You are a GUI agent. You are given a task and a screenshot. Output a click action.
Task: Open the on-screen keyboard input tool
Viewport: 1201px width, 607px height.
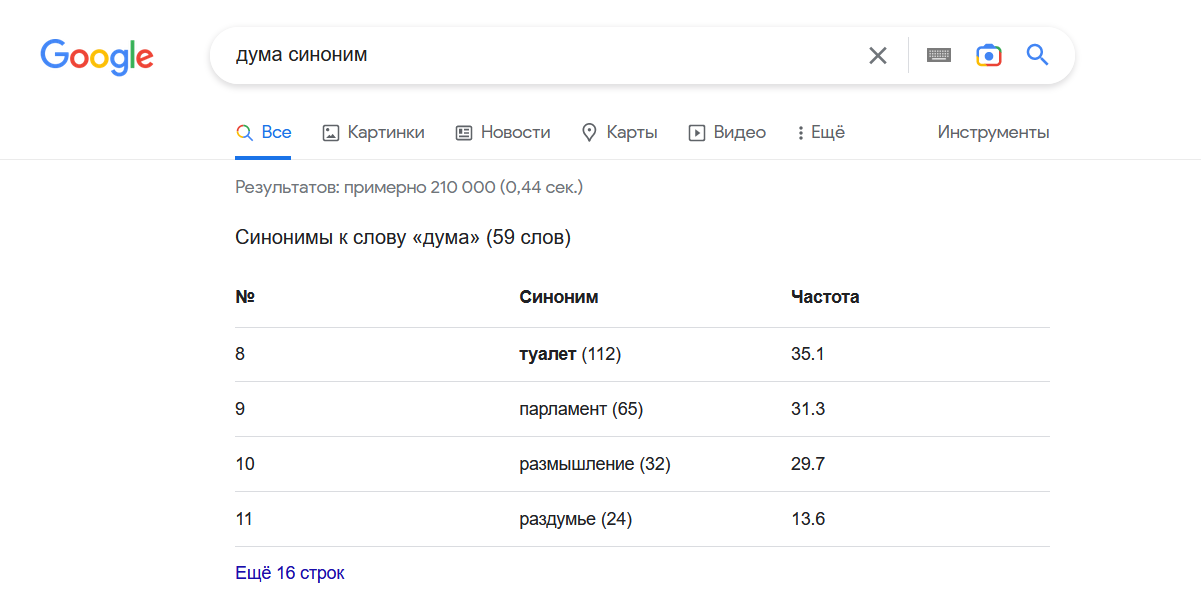click(939, 56)
